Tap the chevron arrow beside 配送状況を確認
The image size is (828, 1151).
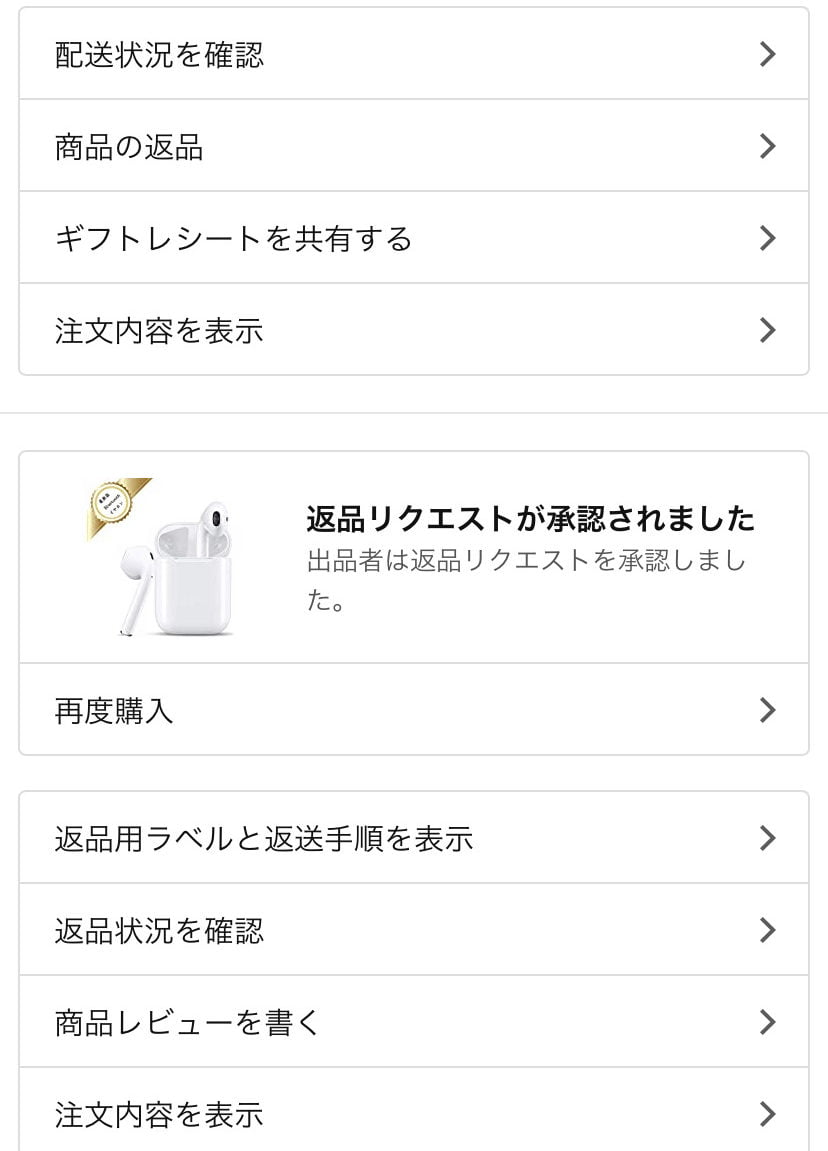(767, 55)
